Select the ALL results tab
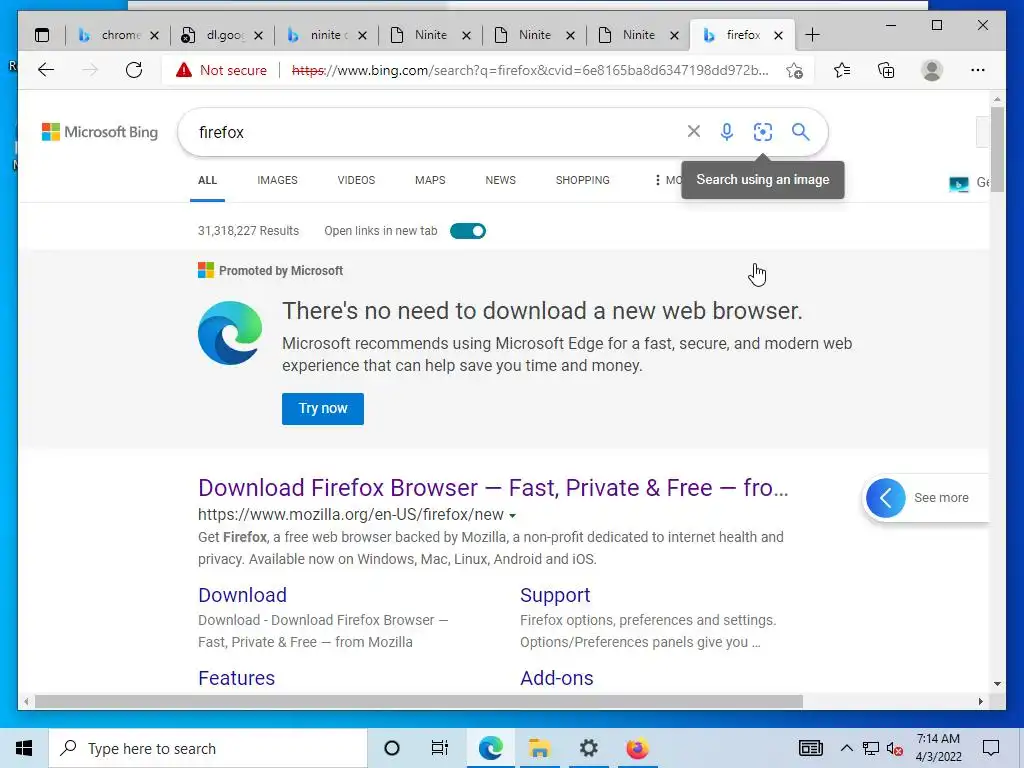 point(207,180)
